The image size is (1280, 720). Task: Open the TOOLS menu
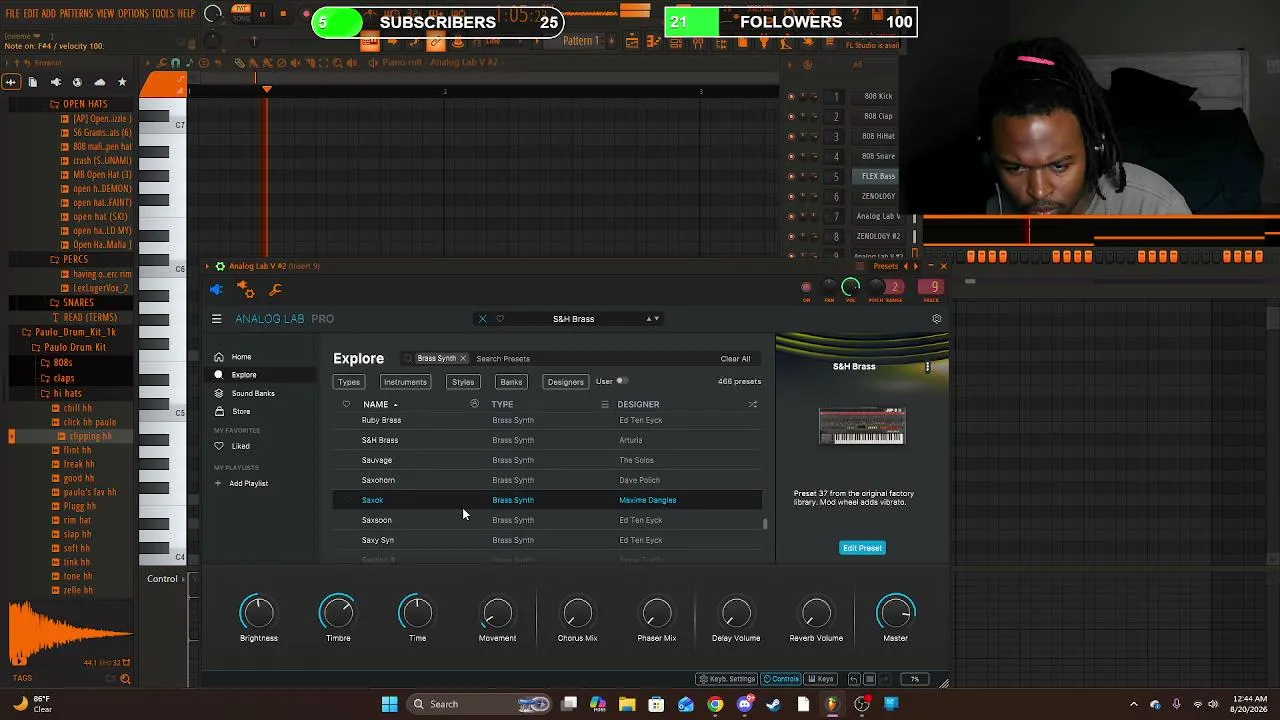point(163,14)
